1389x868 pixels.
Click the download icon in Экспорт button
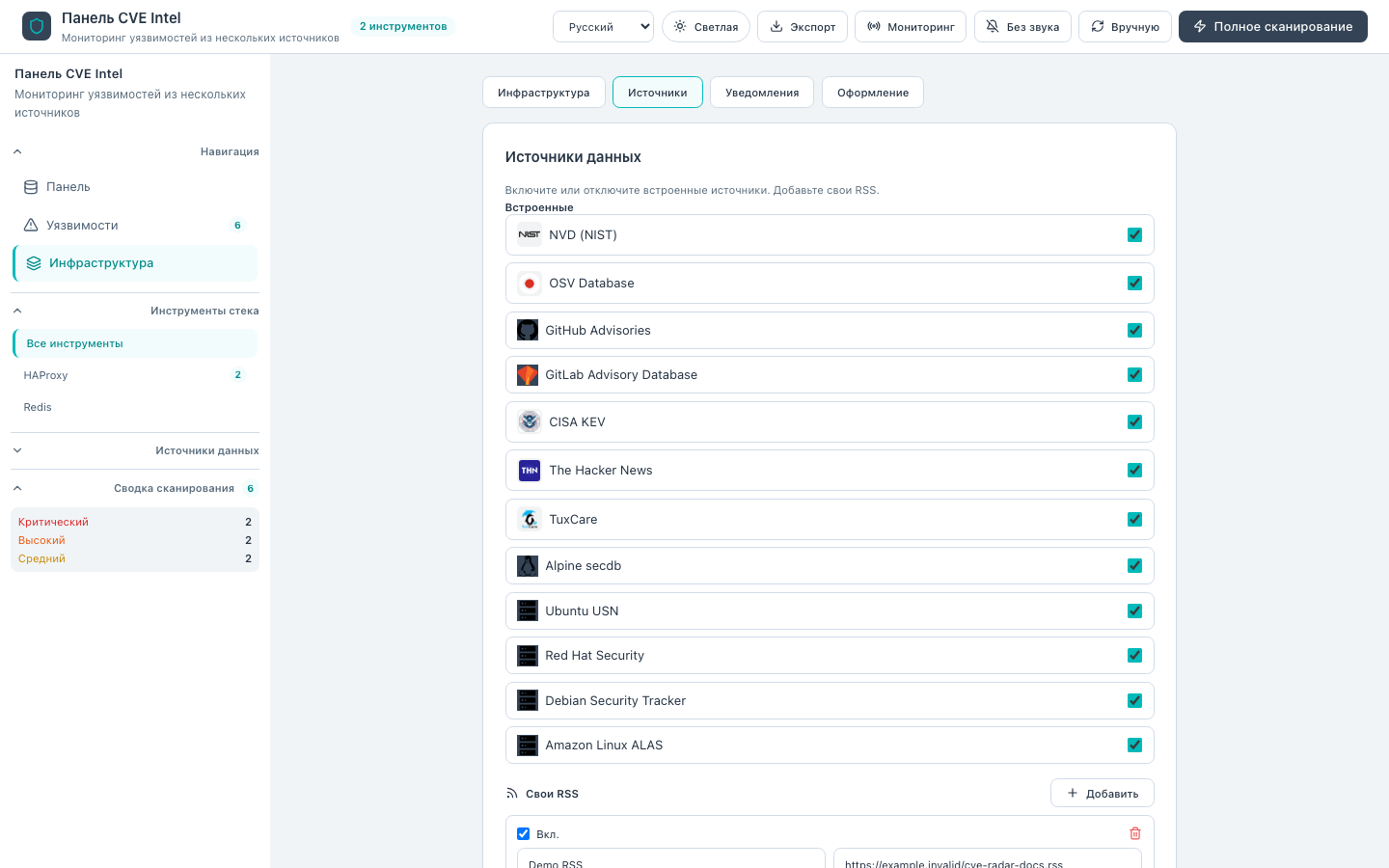pos(776,26)
